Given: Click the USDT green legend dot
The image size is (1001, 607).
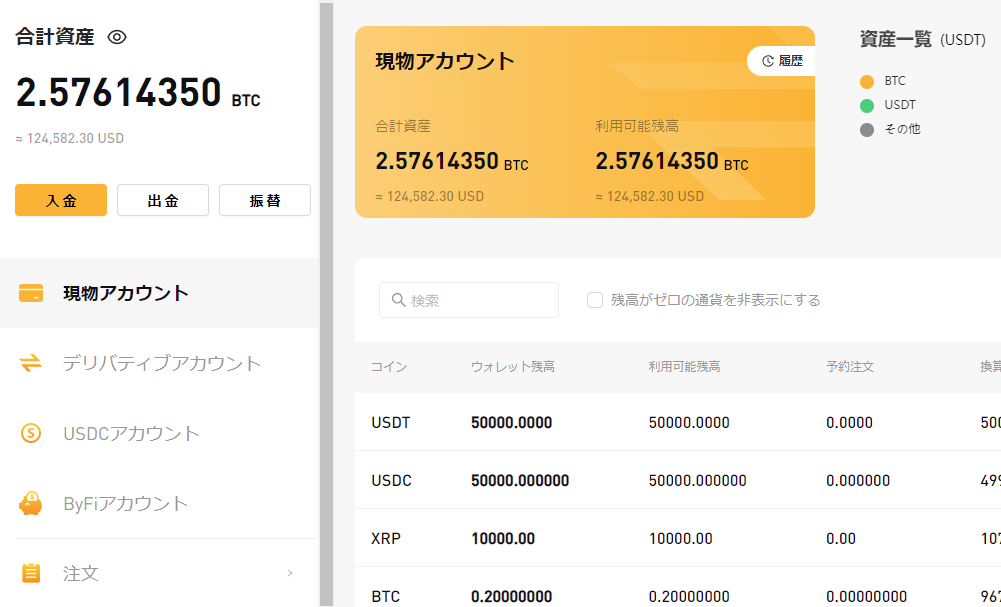Looking at the screenshot, I should click(867, 105).
